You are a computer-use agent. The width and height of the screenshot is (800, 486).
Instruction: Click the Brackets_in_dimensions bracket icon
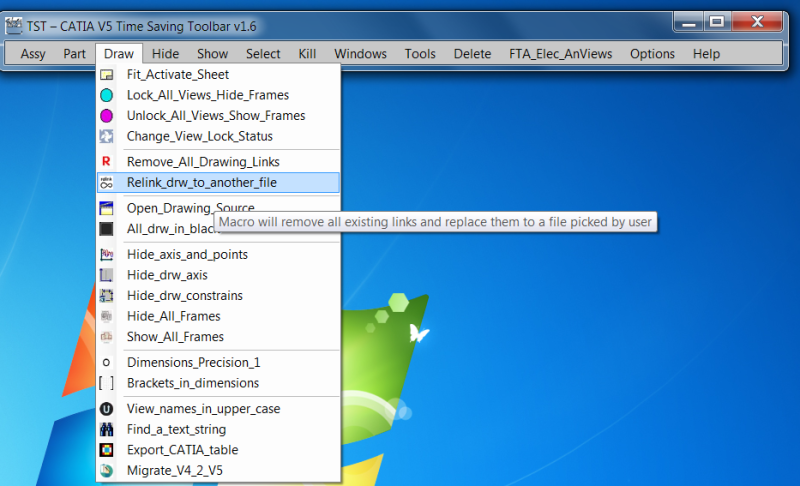point(107,383)
